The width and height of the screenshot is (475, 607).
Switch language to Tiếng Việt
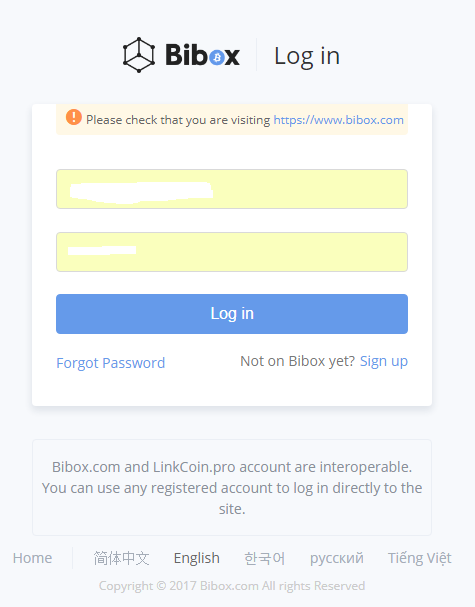tap(420, 558)
